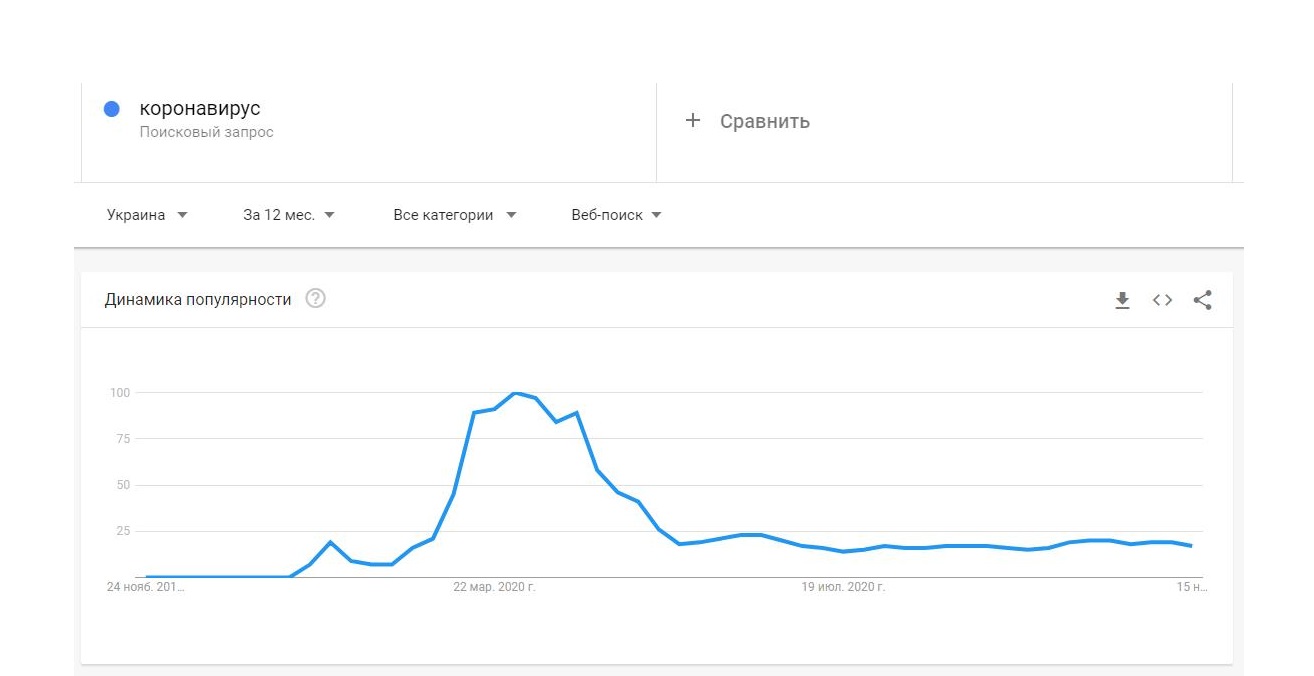Click the 22 мар. 2020 г. axis label
The image size is (1314, 676).
(x=494, y=587)
